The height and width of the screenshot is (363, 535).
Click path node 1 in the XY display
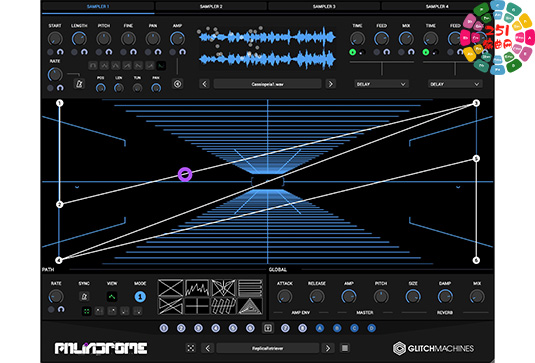click(x=60, y=103)
